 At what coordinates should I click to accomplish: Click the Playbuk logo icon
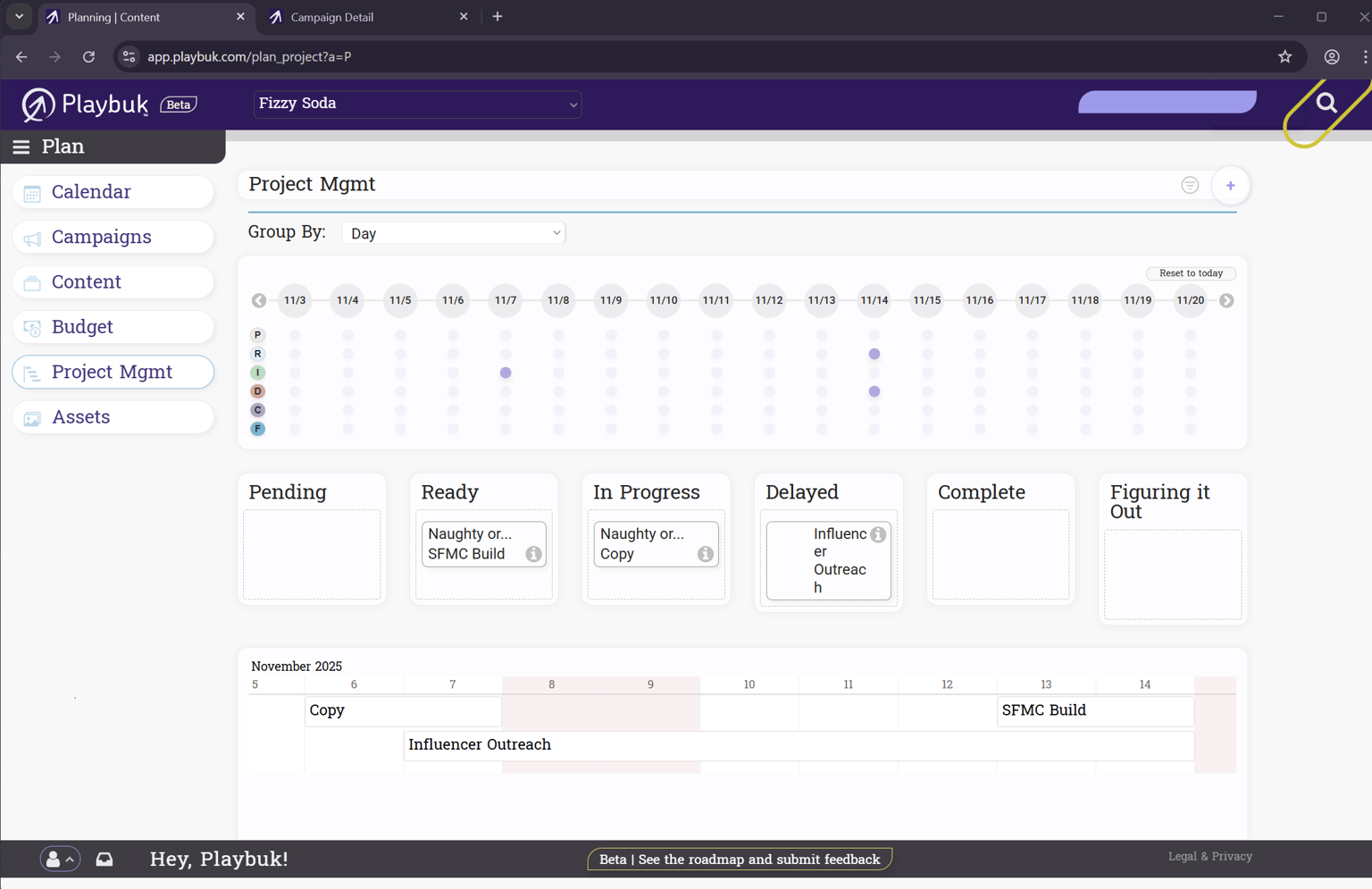(38, 105)
